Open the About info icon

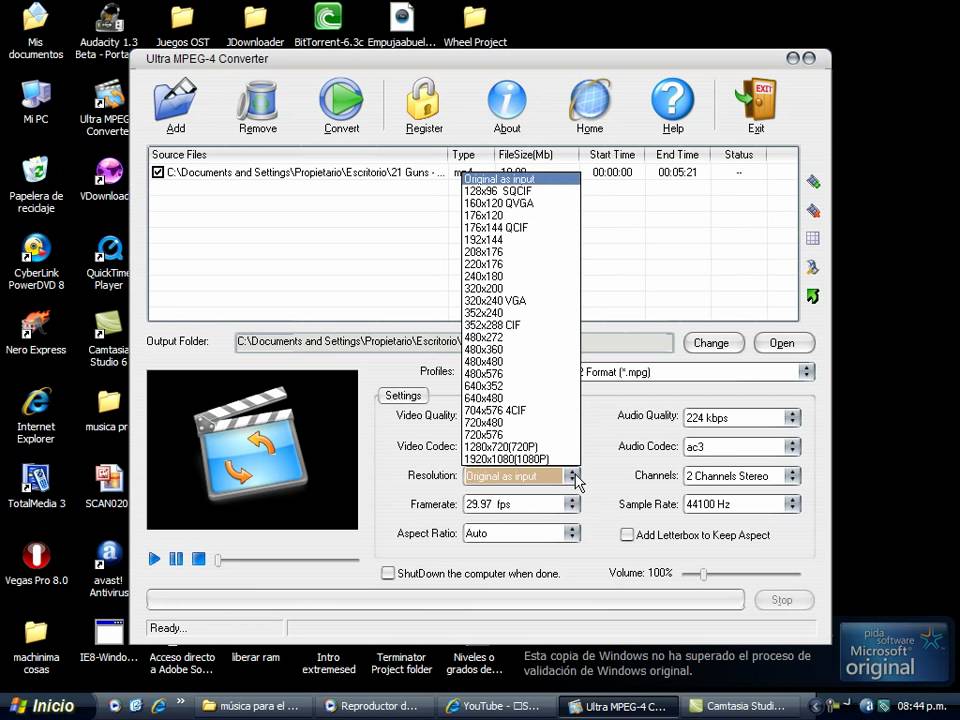[507, 100]
